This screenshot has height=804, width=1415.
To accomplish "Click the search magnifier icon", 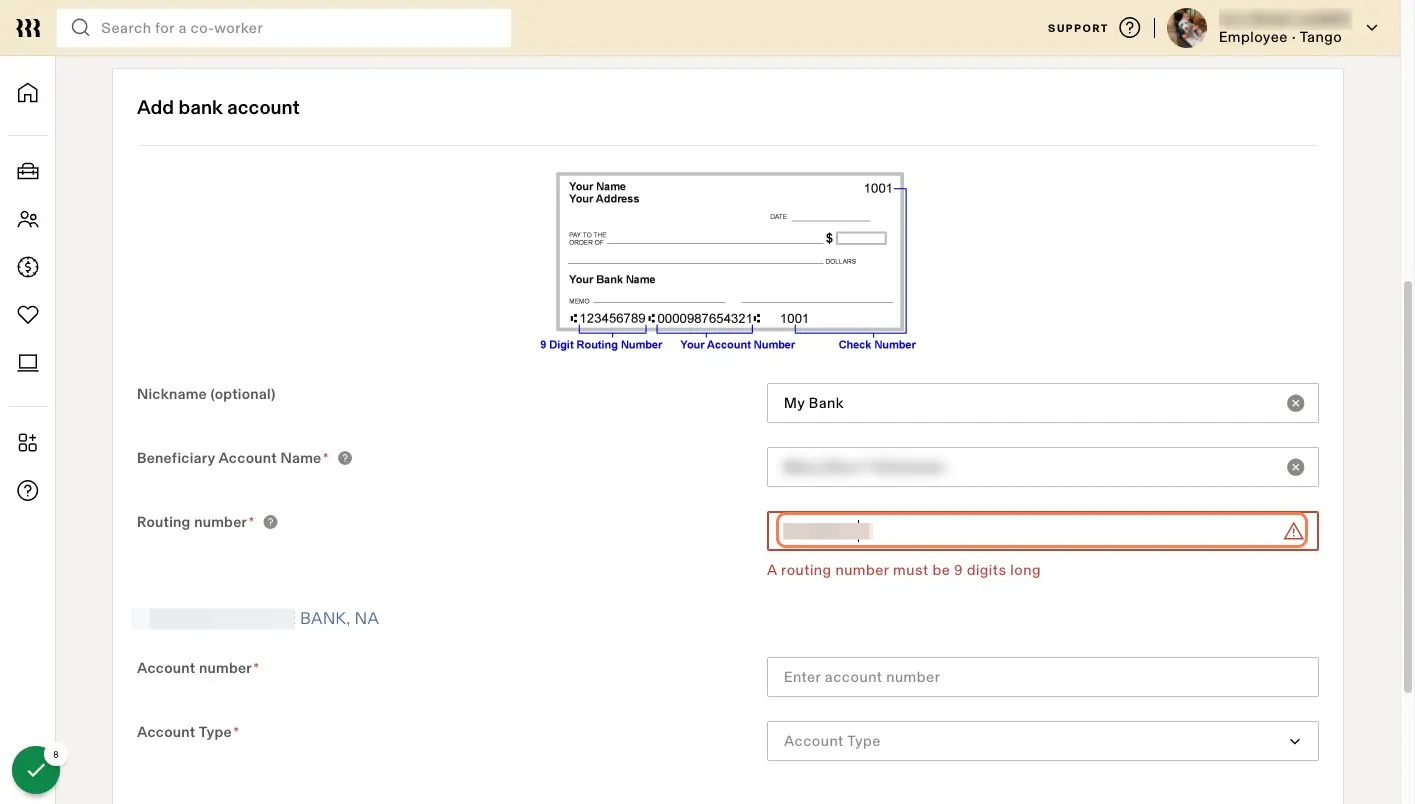I will [x=81, y=28].
